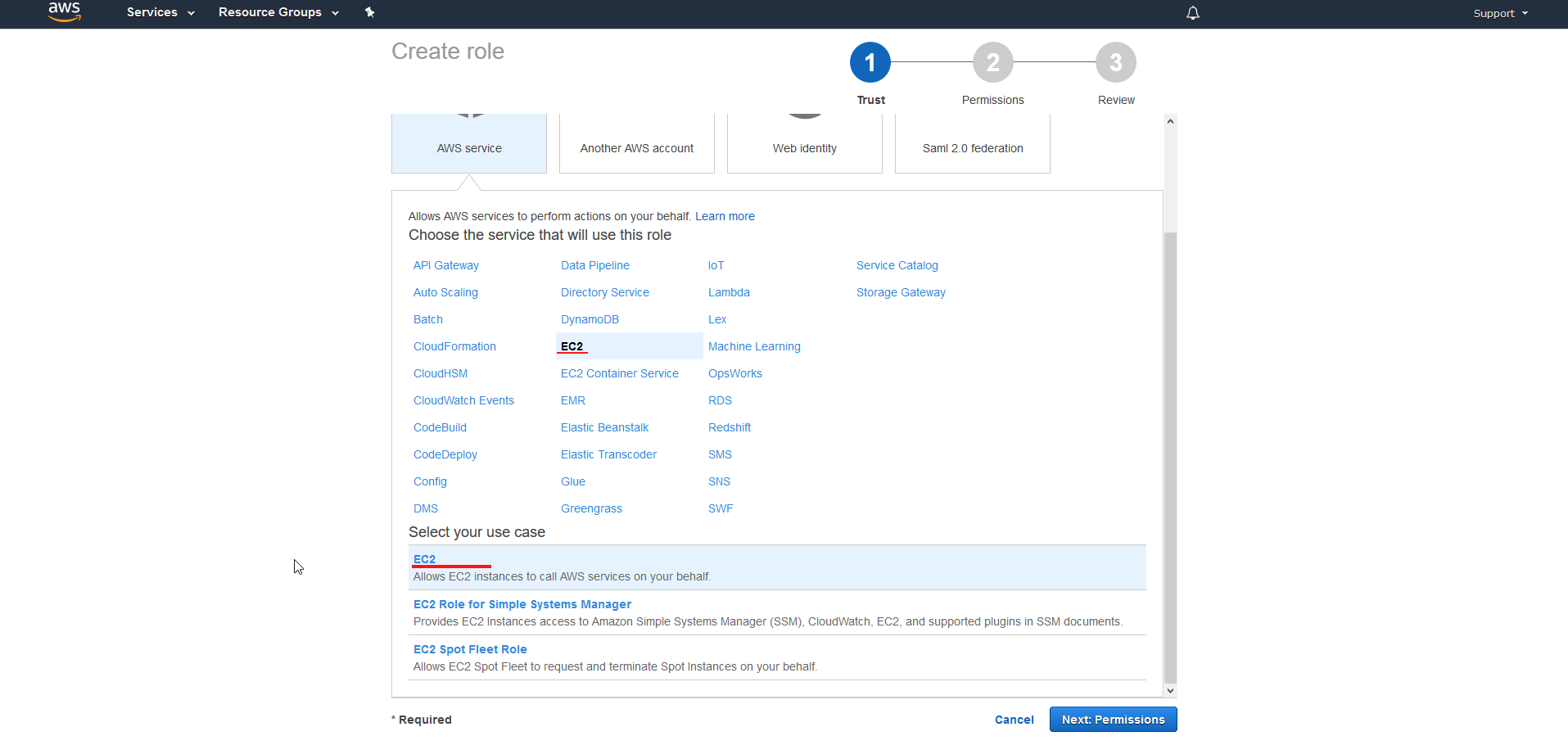Click step 2 Permissions circle
1568x745 pixels.
click(992, 63)
